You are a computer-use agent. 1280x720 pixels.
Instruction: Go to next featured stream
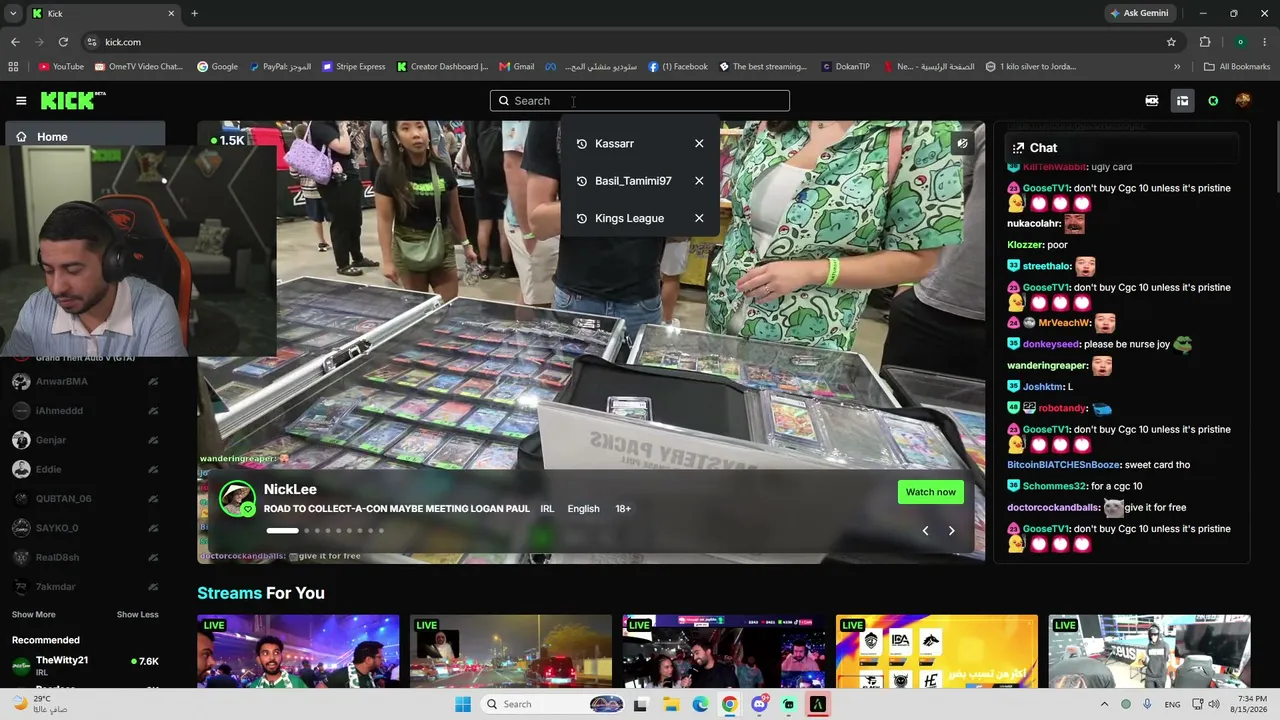951,531
